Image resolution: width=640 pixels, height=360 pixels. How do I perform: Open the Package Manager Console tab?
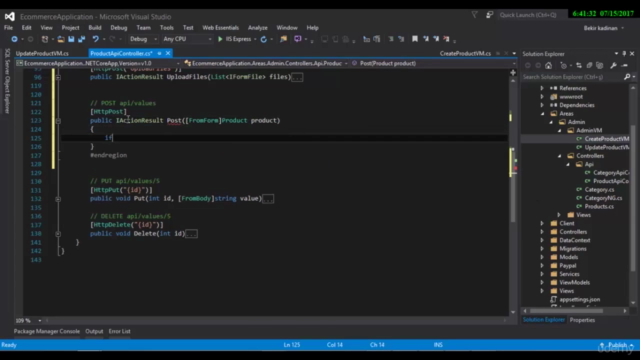pos(47,331)
